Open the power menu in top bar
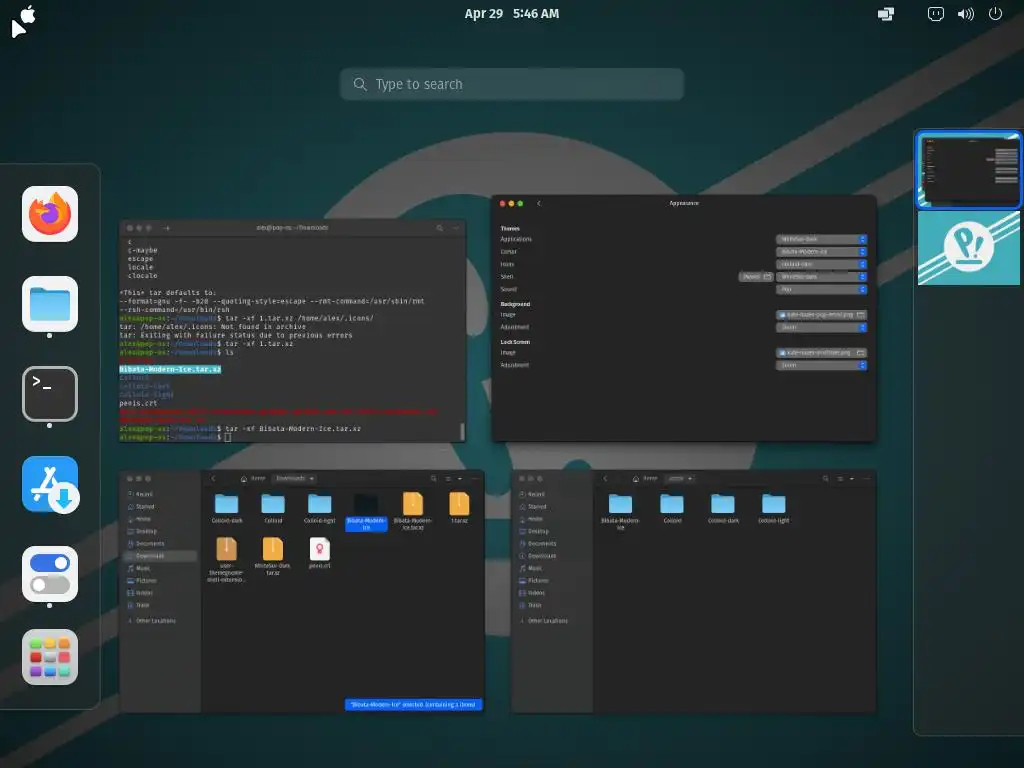Image resolution: width=1024 pixels, height=768 pixels. click(x=995, y=14)
